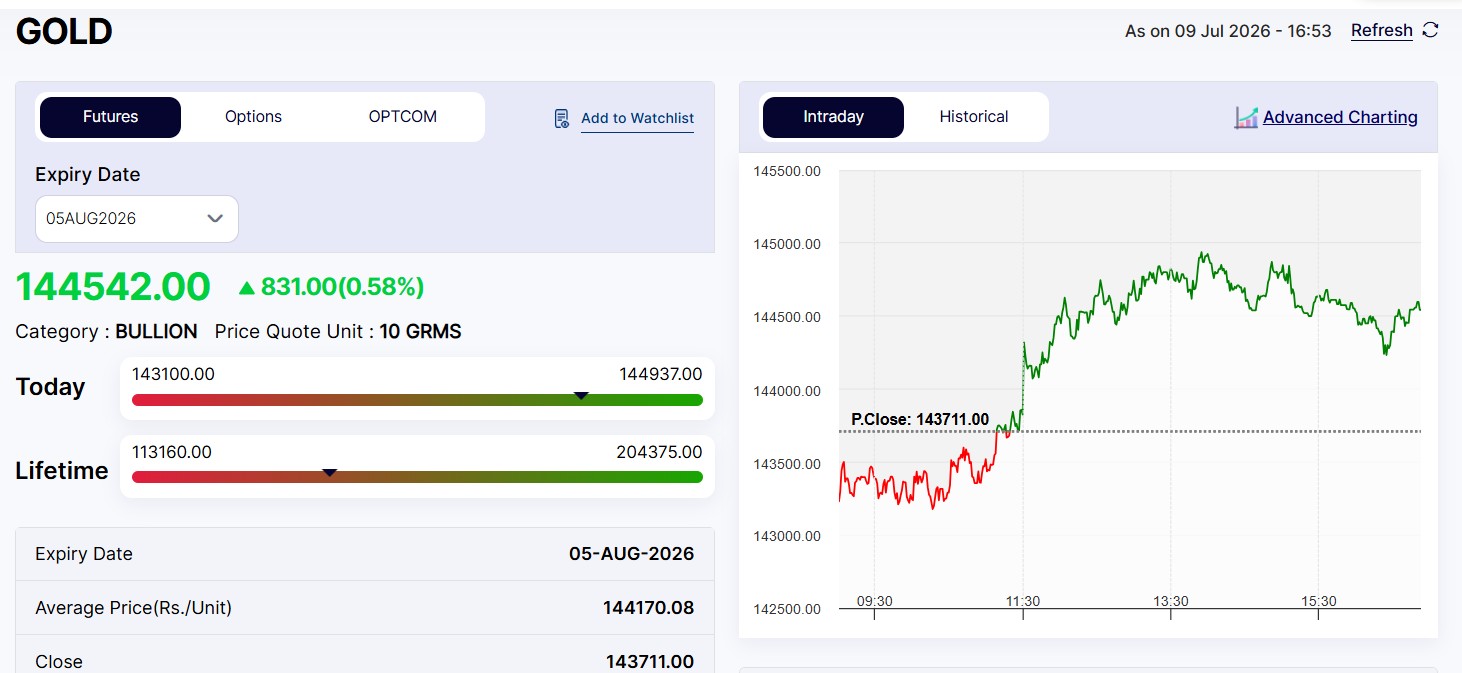
Task: Click the 145000.00 y-axis label
Action: click(x=787, y=244)
